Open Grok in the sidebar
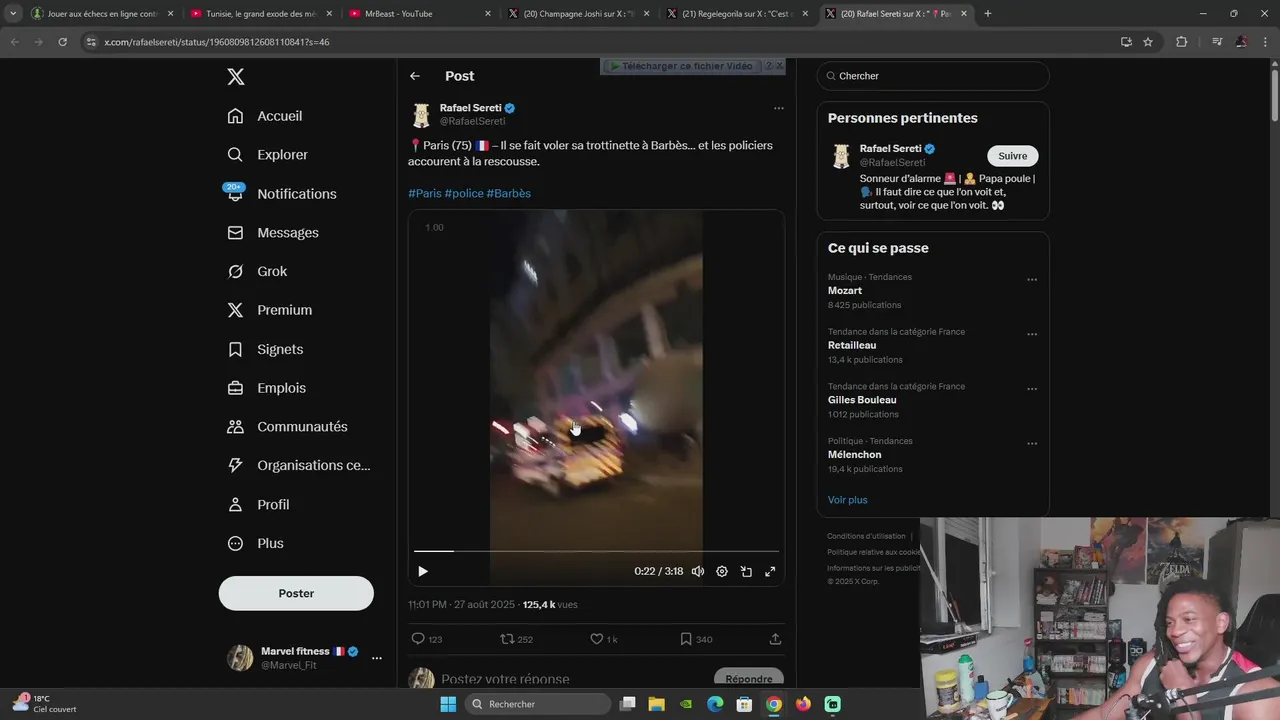This screenshot has width=1280, height=720. pyautogui.click(x=257, y=272)
